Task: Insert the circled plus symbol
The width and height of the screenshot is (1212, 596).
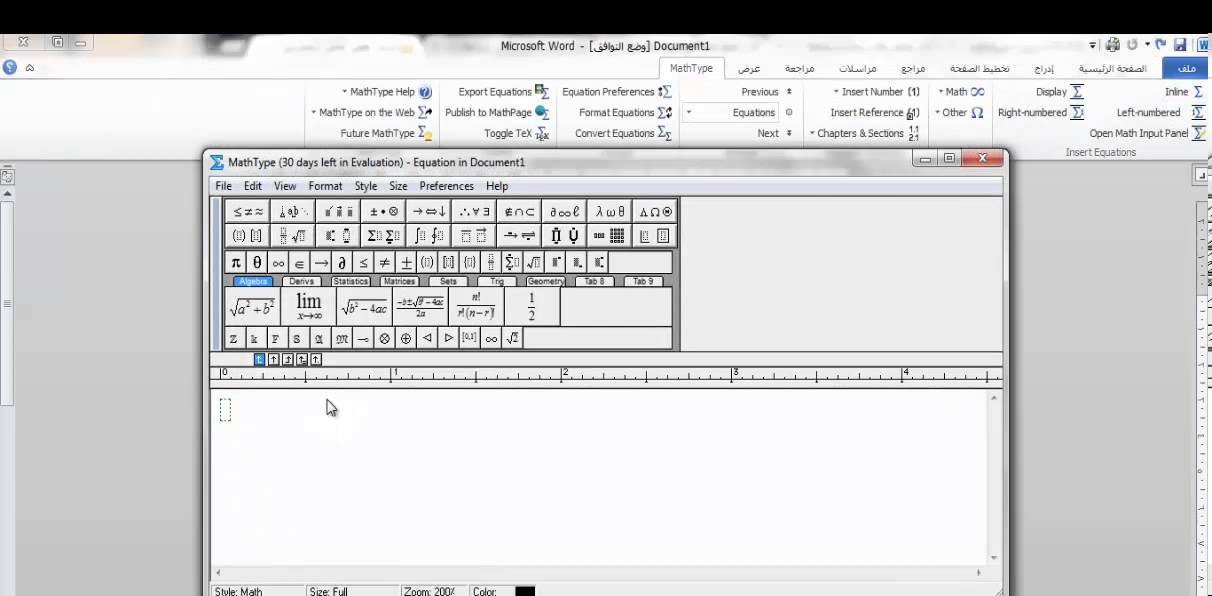Action: click(x=406, y=339)
